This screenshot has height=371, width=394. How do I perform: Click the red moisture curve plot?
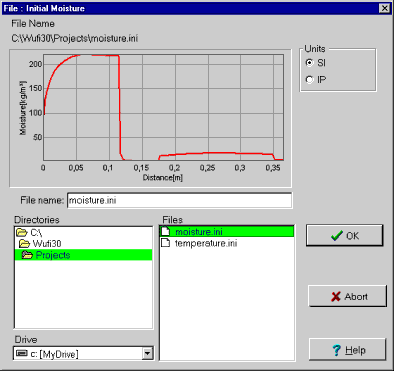click(x=163, y=107)
